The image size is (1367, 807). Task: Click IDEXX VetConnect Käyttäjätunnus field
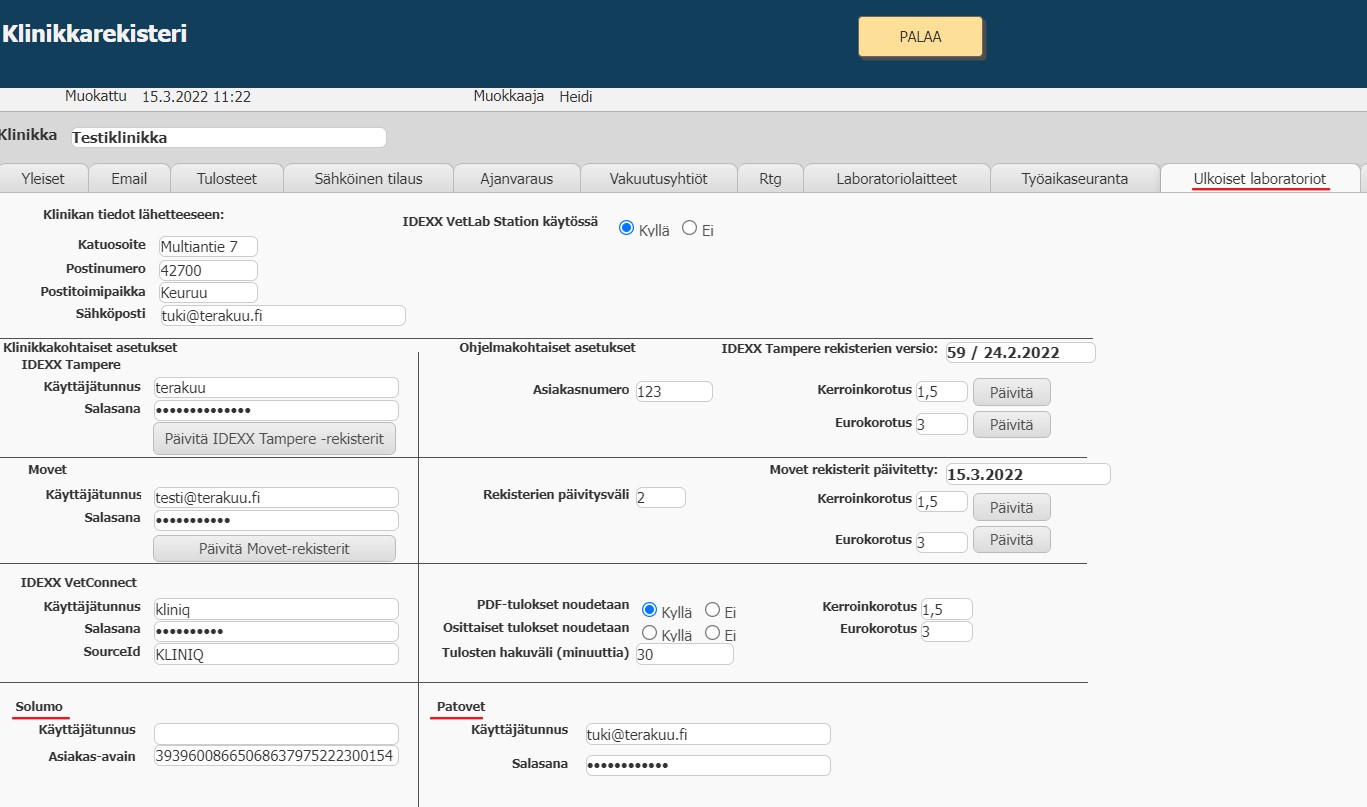(276, 608)
